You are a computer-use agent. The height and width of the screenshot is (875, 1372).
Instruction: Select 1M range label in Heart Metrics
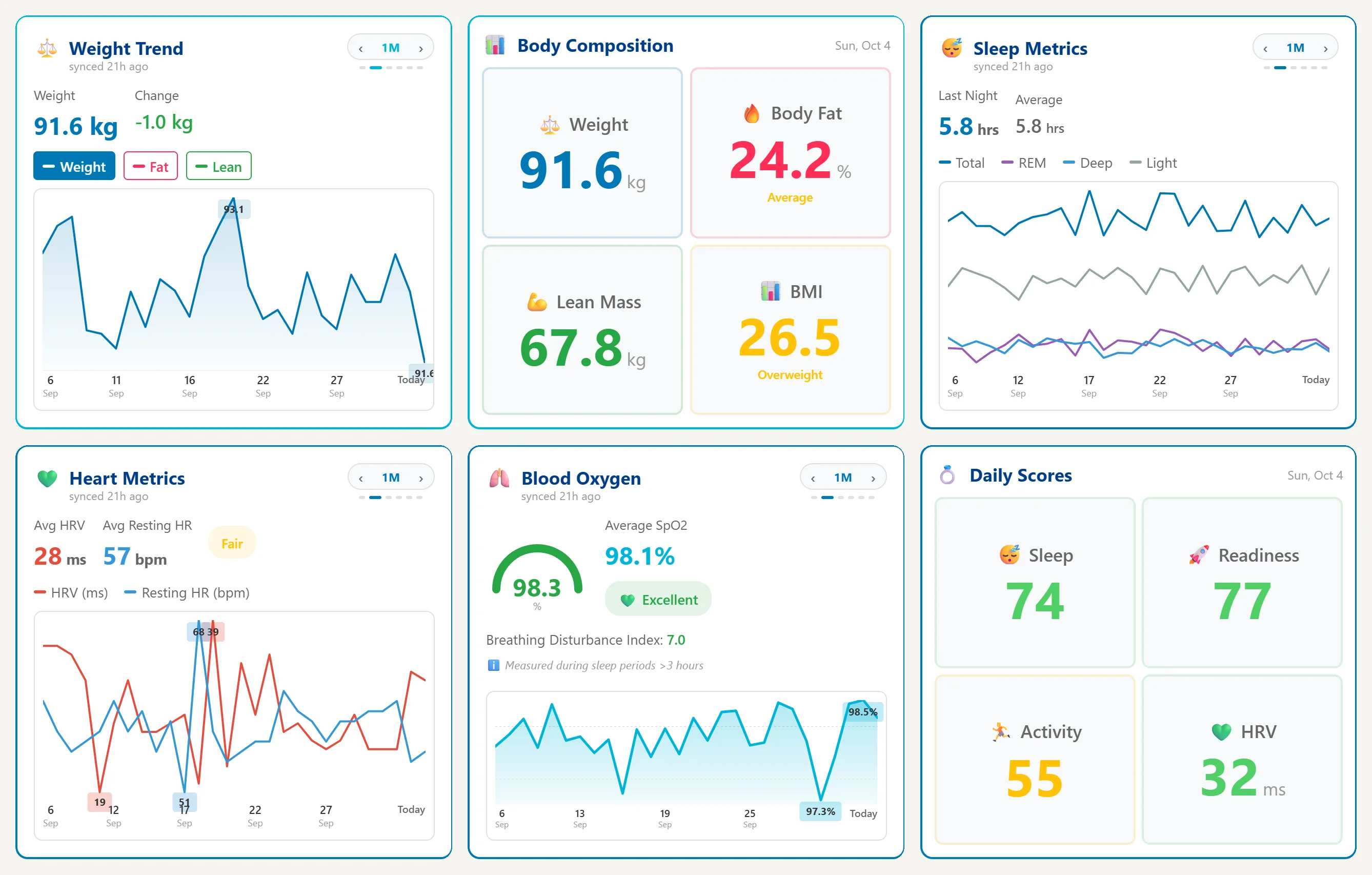[x=391, y=478]
